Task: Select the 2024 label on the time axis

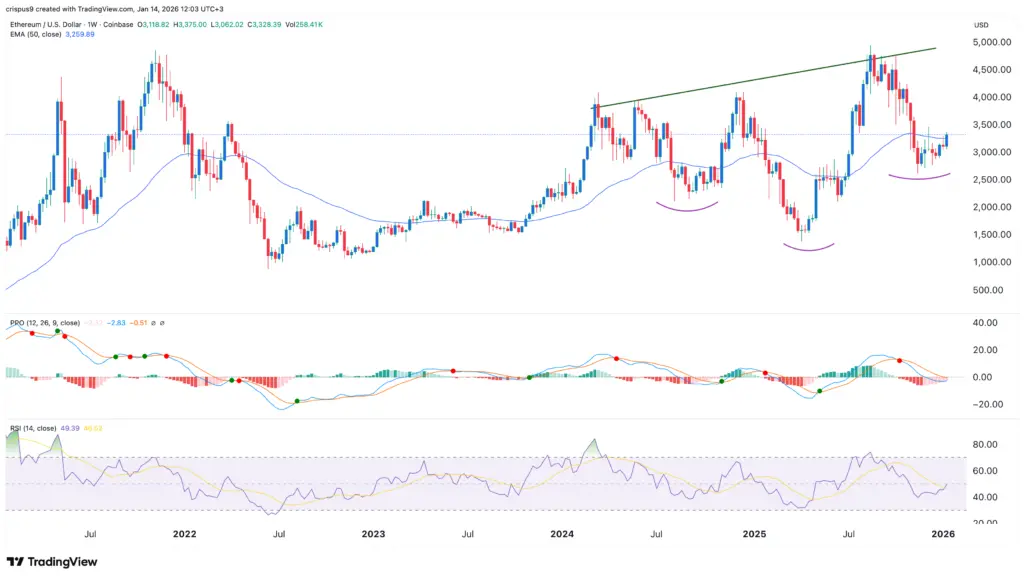Action: [561, 535]
